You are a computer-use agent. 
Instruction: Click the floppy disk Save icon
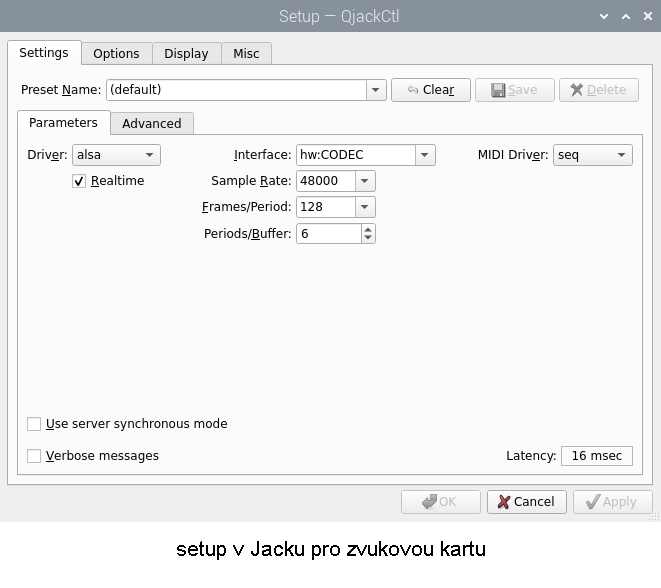pos(498,90)
